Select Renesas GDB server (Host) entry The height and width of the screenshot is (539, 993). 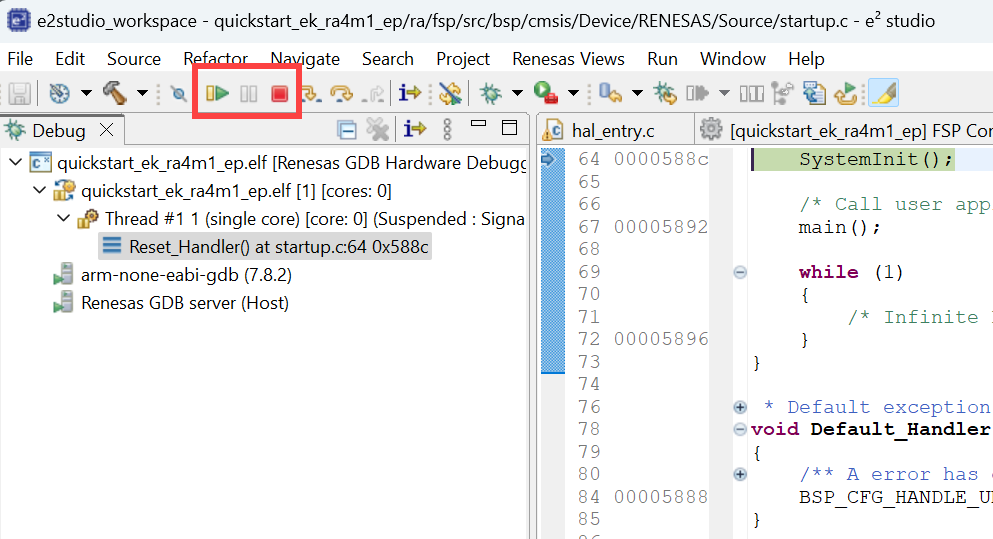[171, 303]
